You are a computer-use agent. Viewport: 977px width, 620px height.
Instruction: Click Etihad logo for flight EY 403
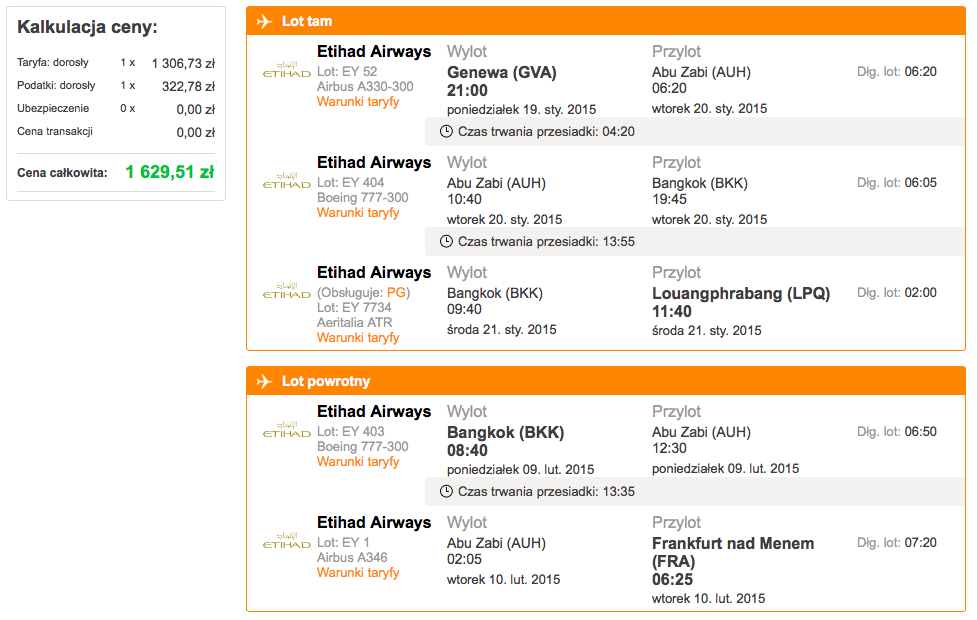[x=287, y=430]
